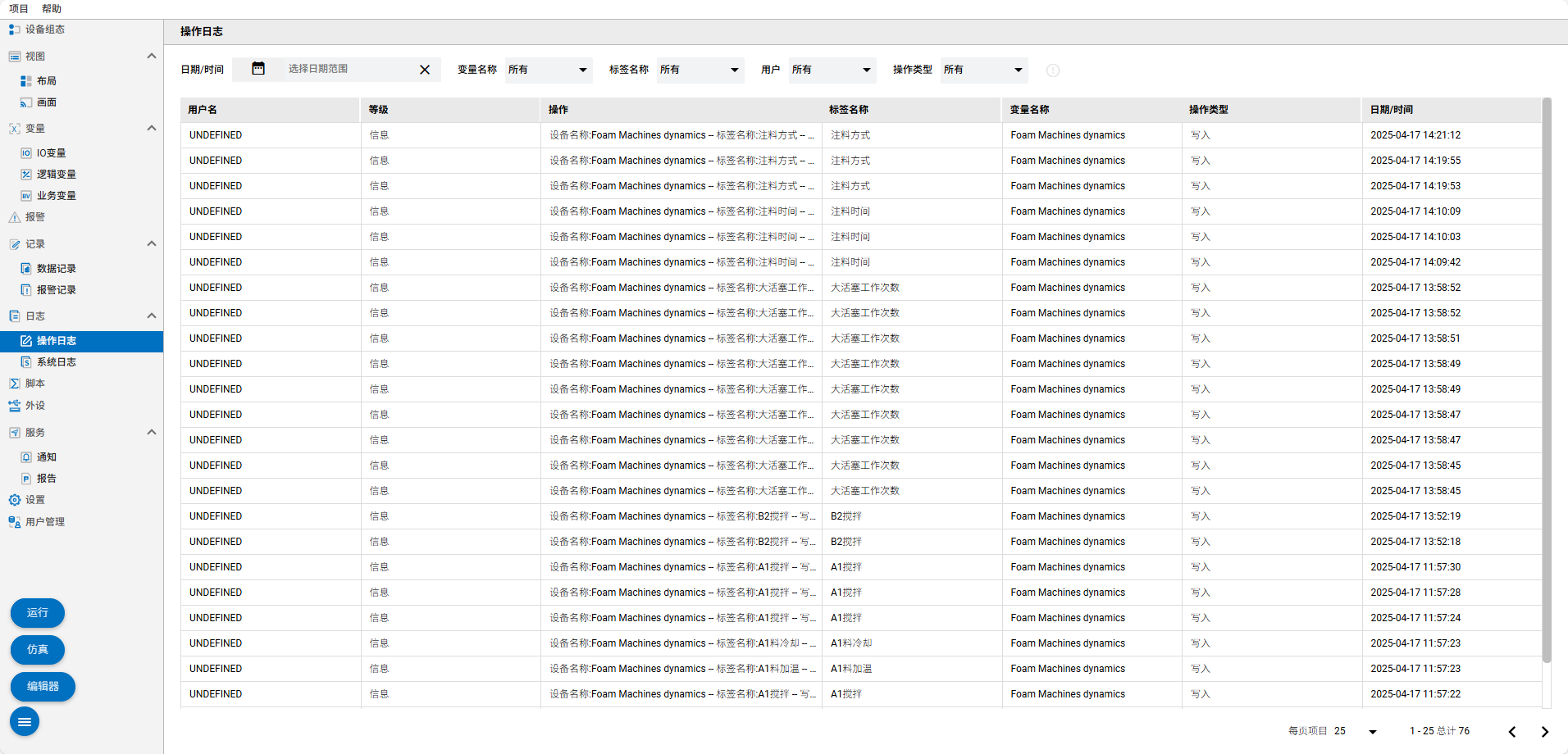Open the 每页项目 page size dropdown
This screenshot has width=1568, height=754.
point(1356,731)
